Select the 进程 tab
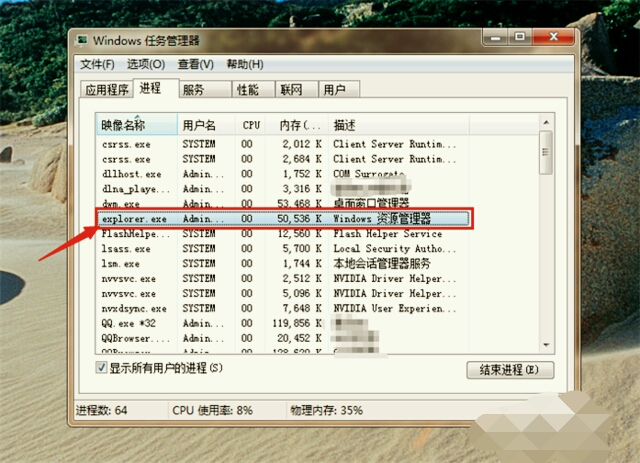This screenshot has width=640, height=463. pos(156,88)
